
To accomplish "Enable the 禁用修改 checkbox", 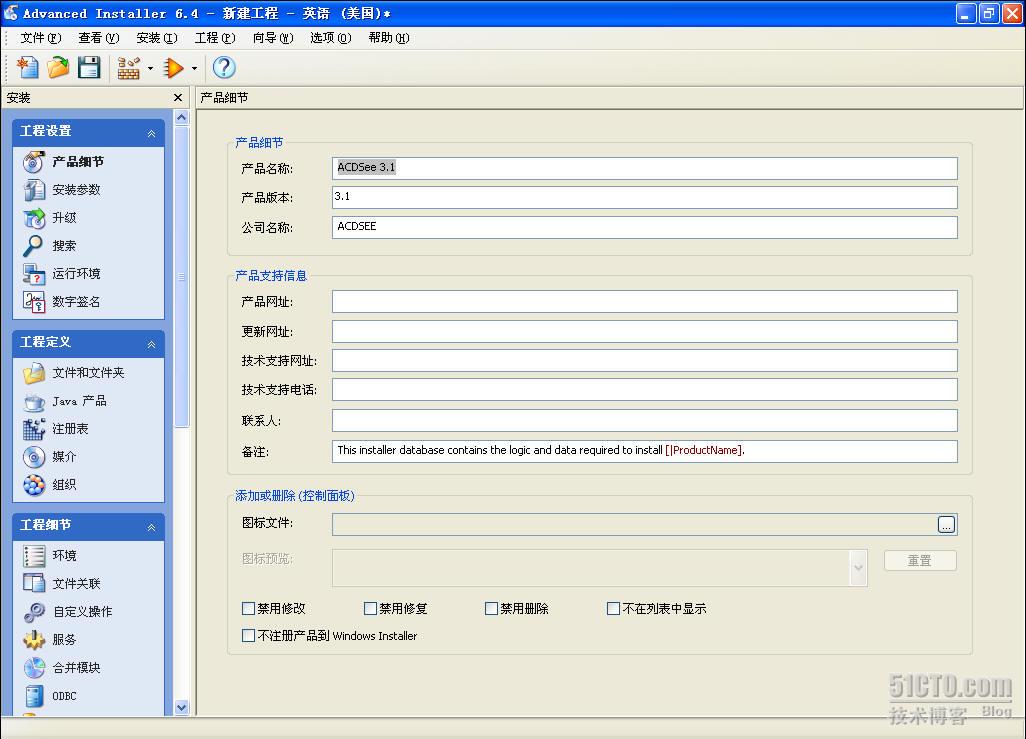I will click(249, 609).
